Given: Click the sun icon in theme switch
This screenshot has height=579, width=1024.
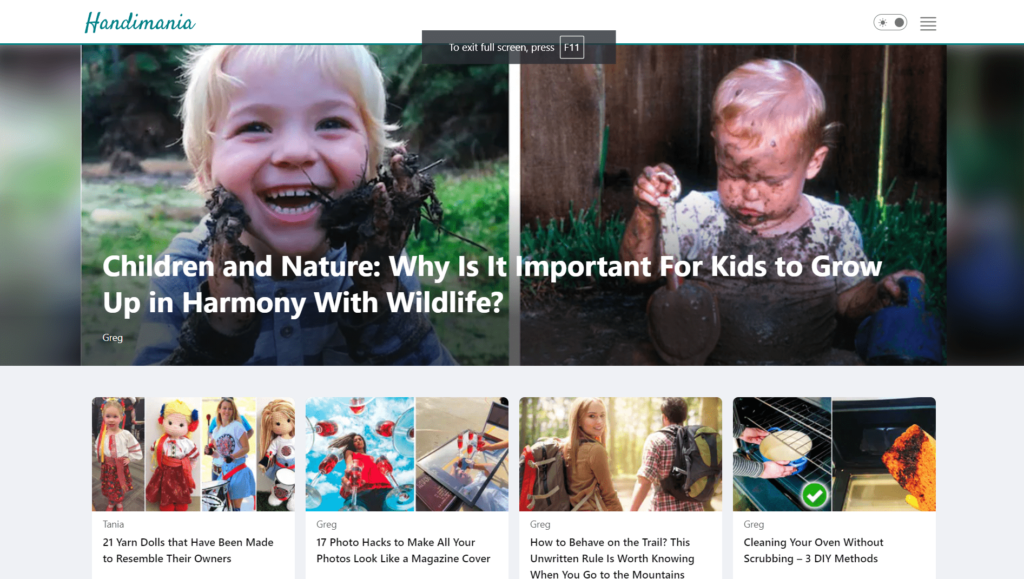Looking at the screenshot, I should (882, 22).
